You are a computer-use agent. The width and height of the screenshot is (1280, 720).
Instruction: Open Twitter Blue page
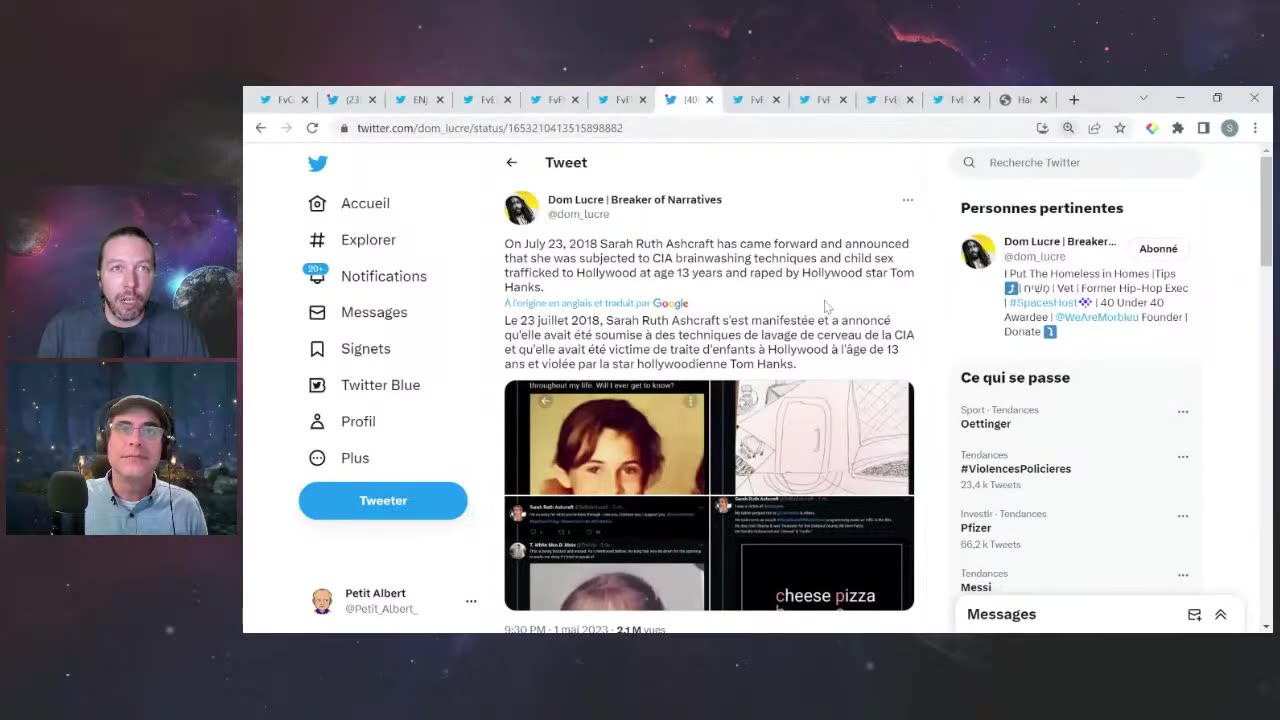pos(380,385)
